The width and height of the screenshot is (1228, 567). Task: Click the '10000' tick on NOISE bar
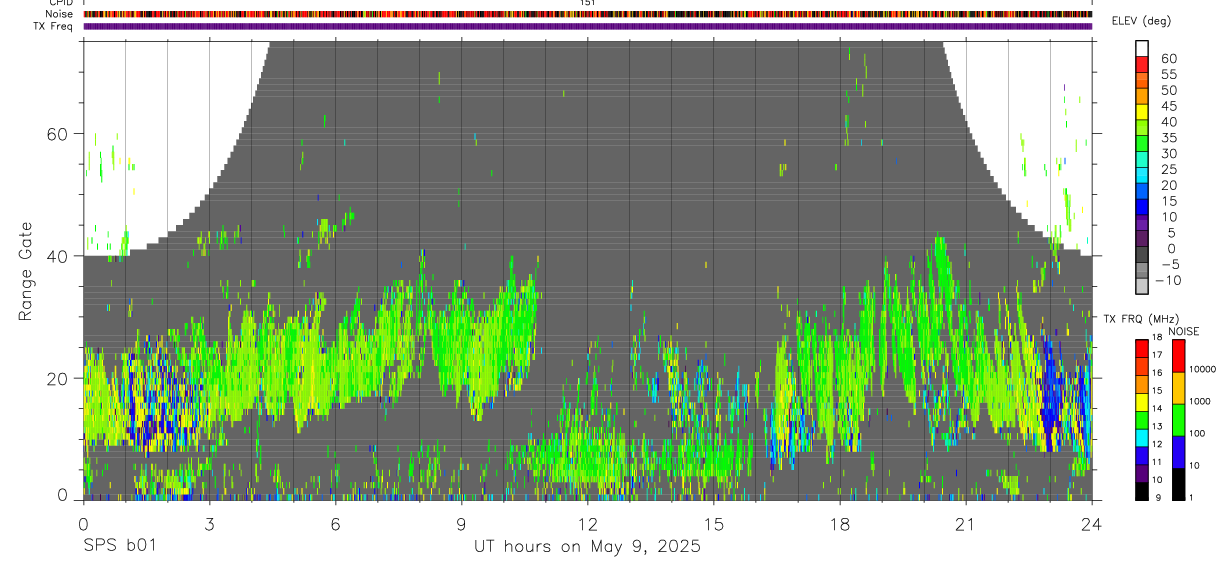click(x=1205, y=370)
